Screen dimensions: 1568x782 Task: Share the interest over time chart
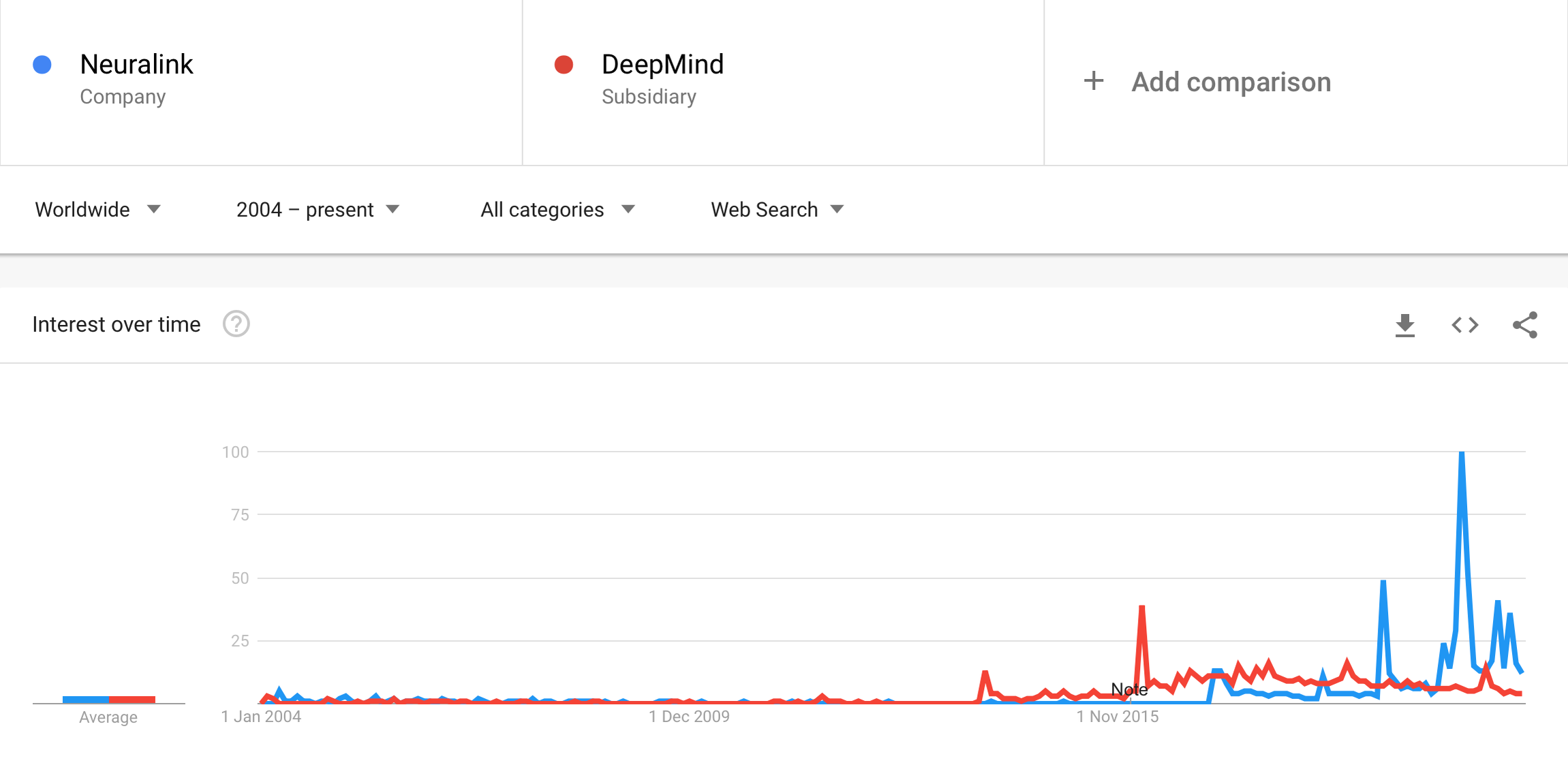[x=1525, y=325]
